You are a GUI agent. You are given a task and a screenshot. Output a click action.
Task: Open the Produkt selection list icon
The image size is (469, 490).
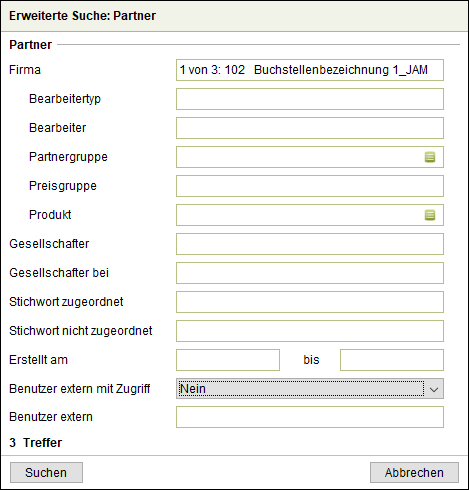tap(430, 215)
